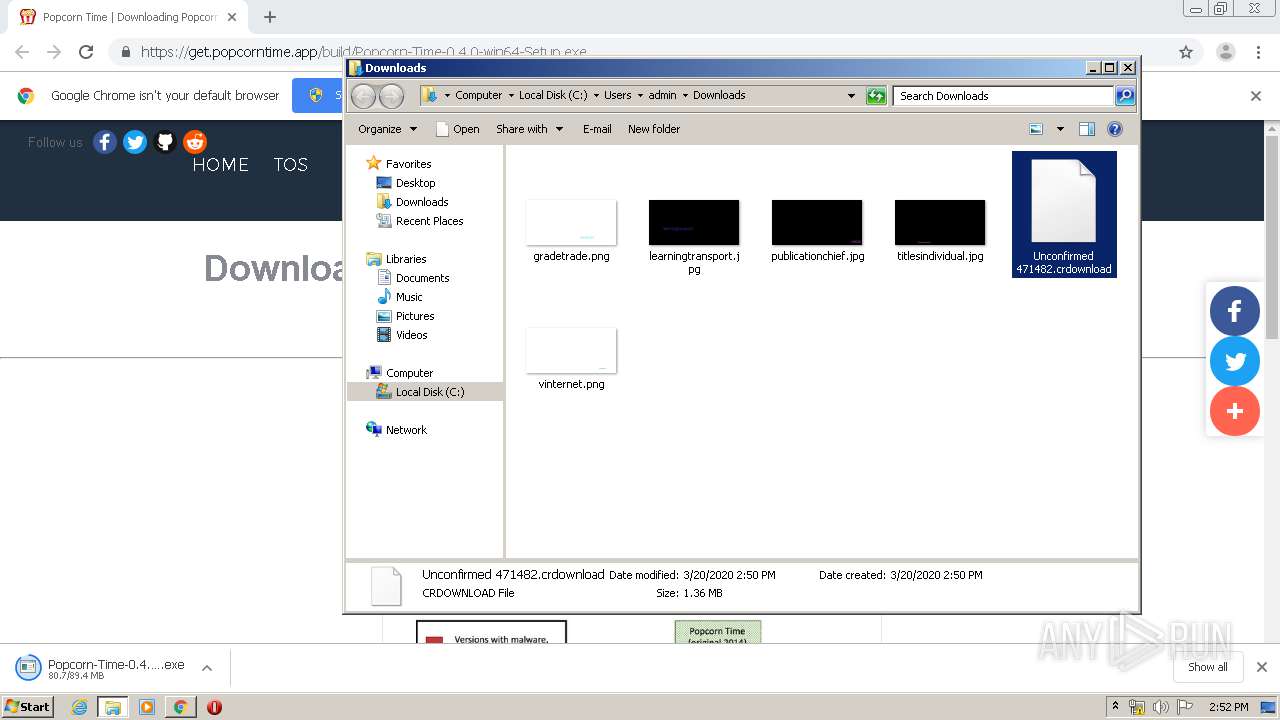Open the Reddit icon in page header
The image size is (1280, 720).
coord(195,142)
